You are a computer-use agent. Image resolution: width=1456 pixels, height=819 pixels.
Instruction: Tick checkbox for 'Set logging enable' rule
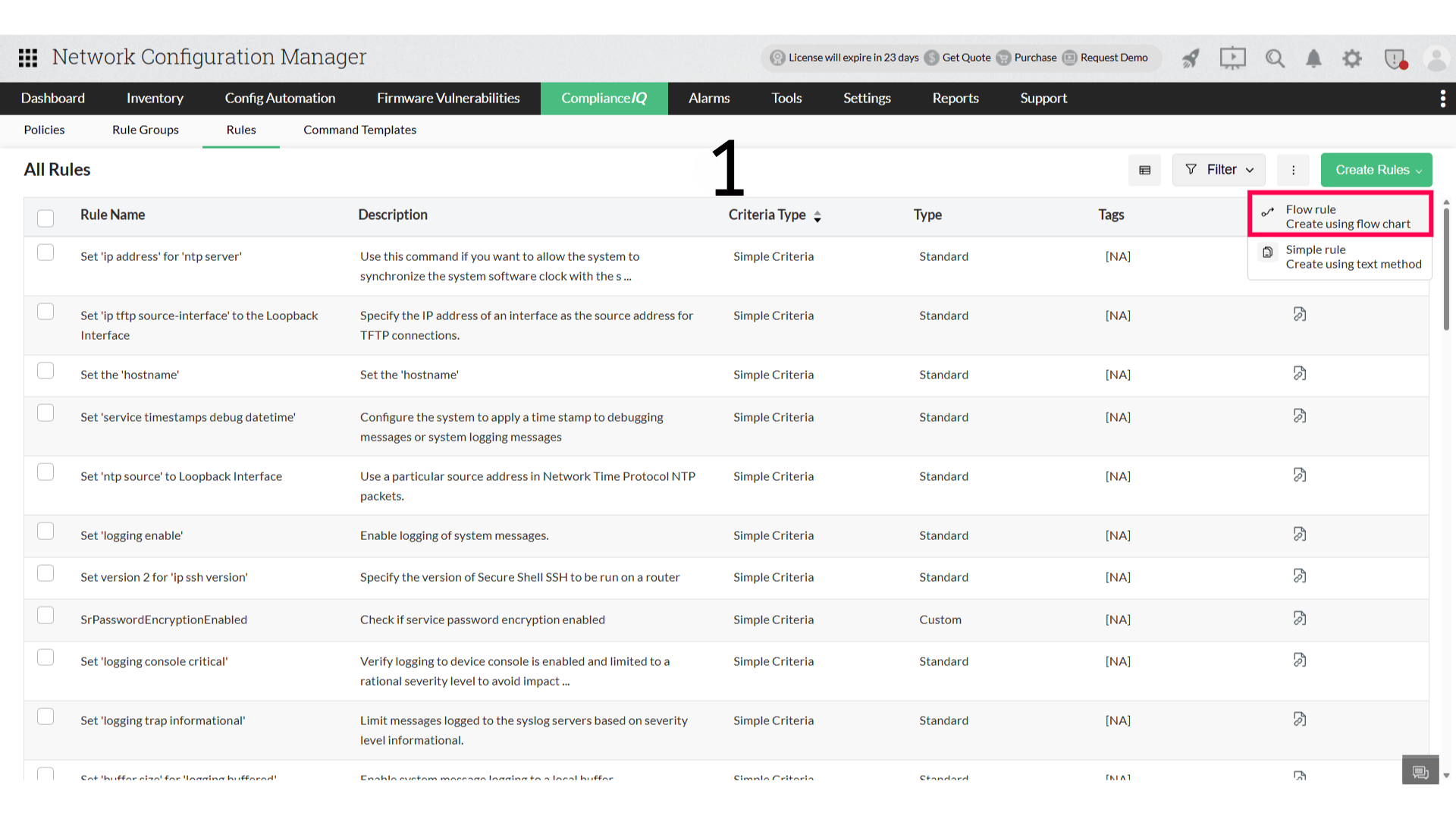45,531
